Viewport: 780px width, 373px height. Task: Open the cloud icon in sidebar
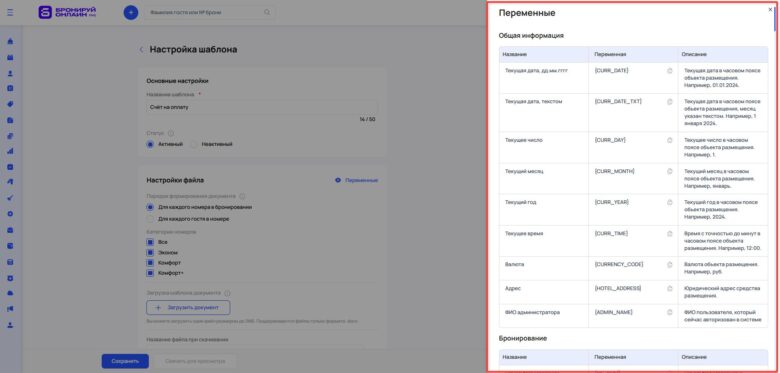[10, 293]
